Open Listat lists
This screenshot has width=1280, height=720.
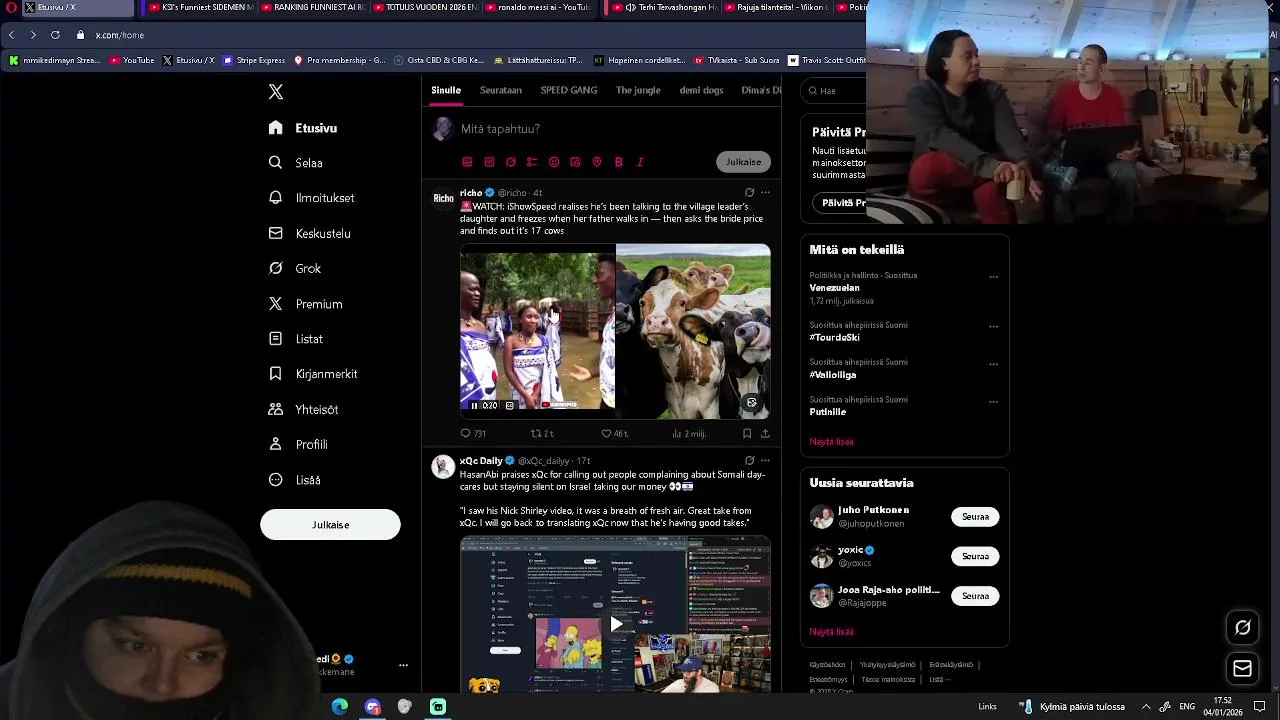296,339
